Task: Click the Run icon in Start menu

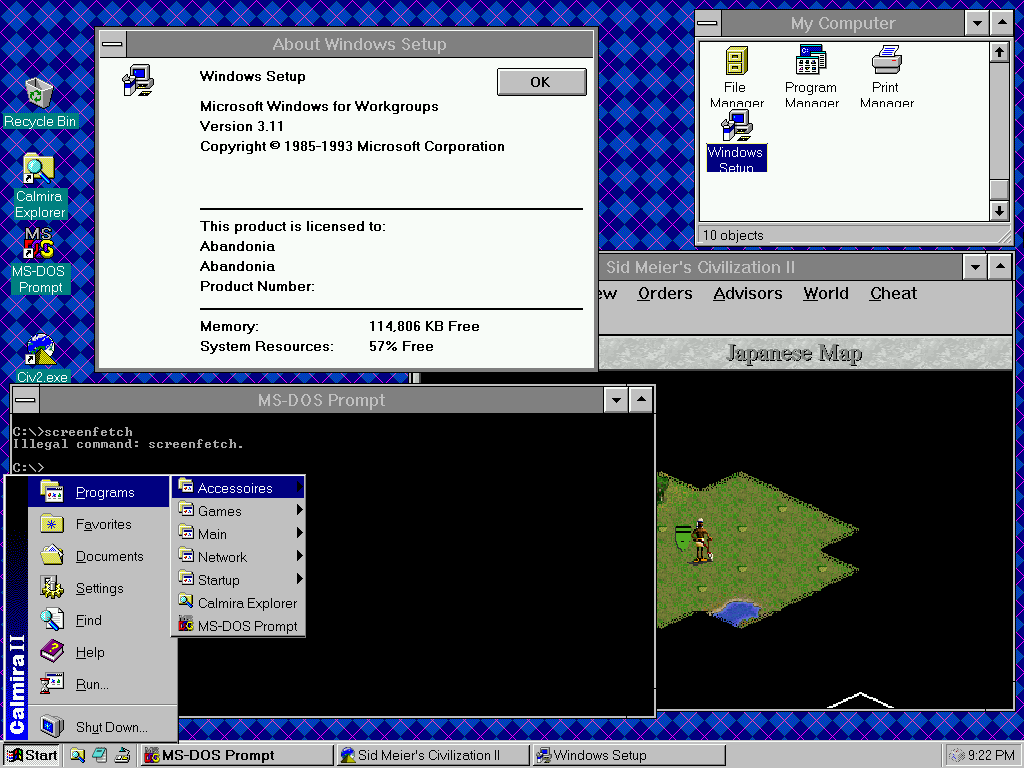Action: [x=52, y=683]
